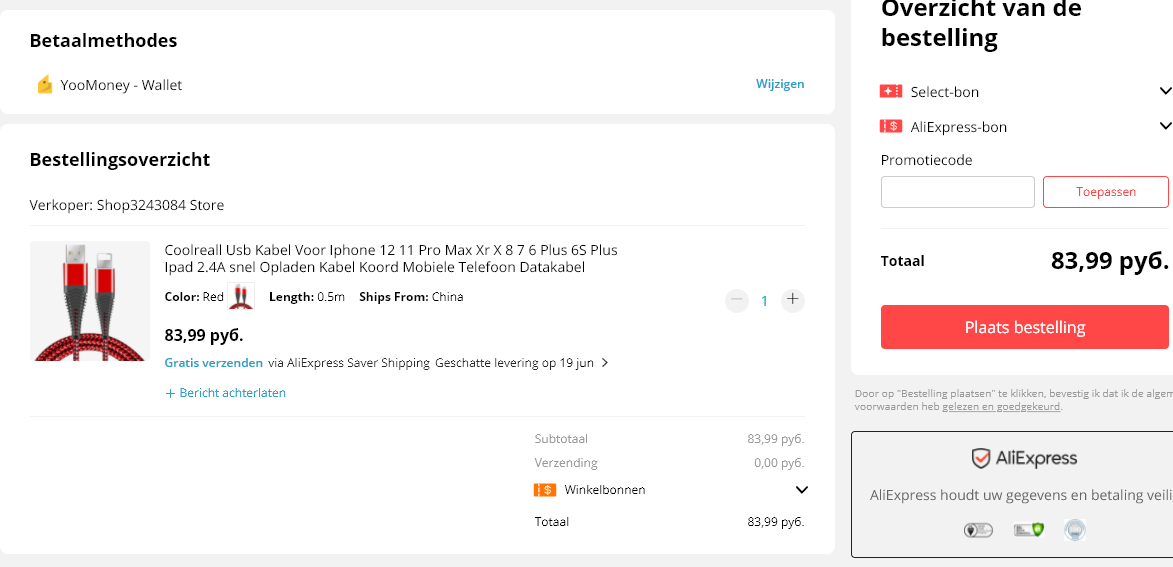Click the round blue trust seal badge
Image resolution: width=1173 pixels, height=567 pixels.
pyautogui.click(x=1075, y=530)
